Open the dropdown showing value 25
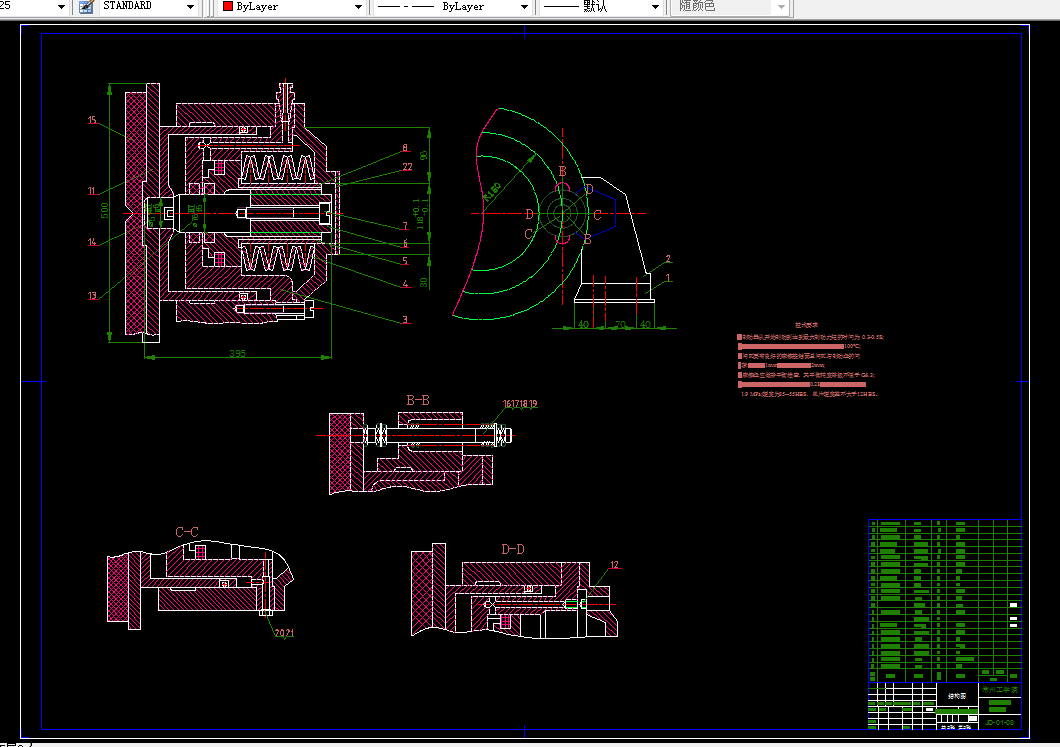 (x=59, y=7)
